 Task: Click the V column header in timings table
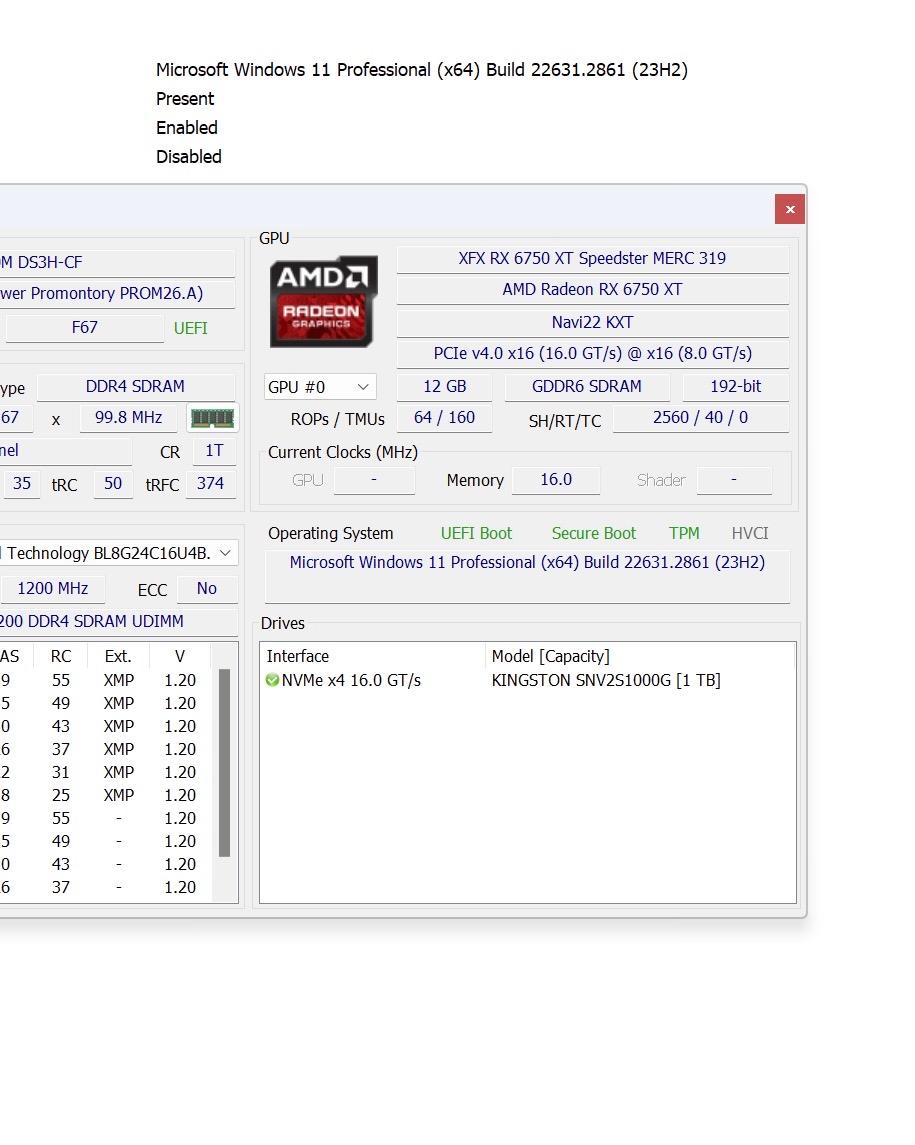point(180,656)
